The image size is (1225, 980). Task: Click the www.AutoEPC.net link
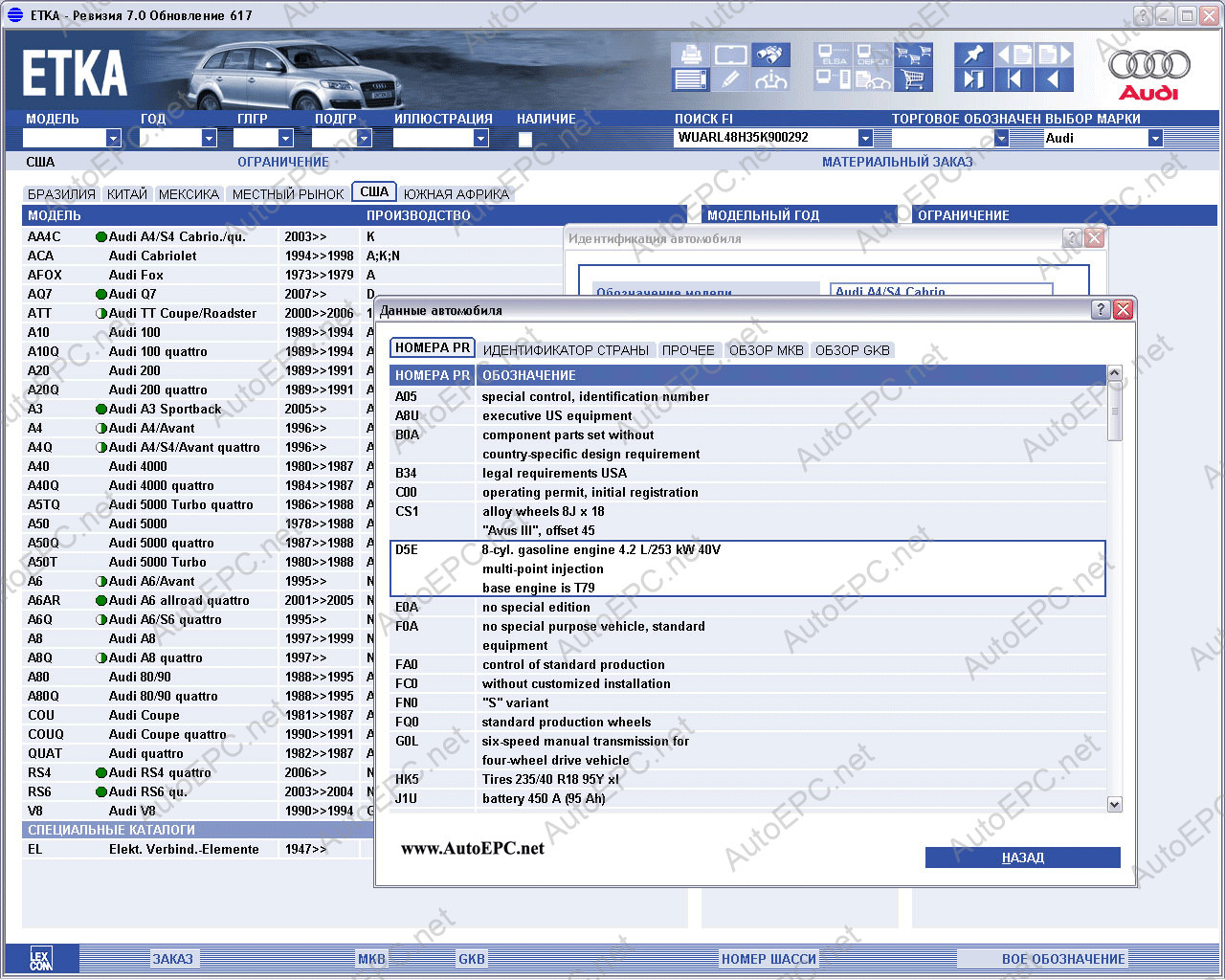pyautogui.click(x=472, y=848)
